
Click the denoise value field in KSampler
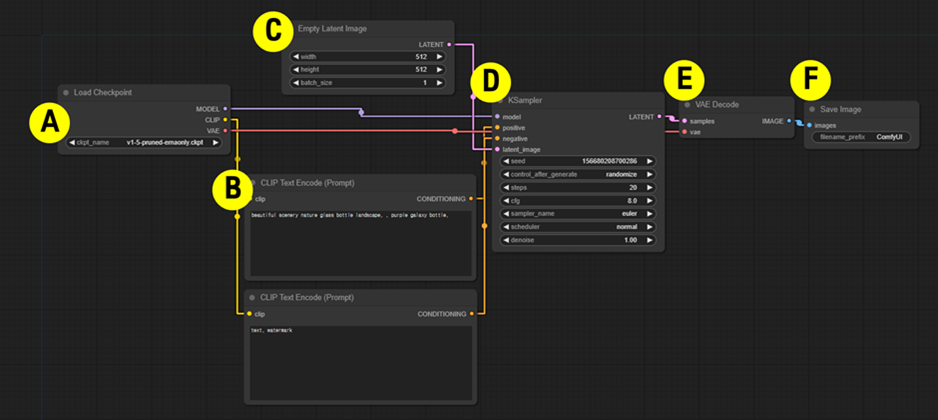(x=577, y=241)
